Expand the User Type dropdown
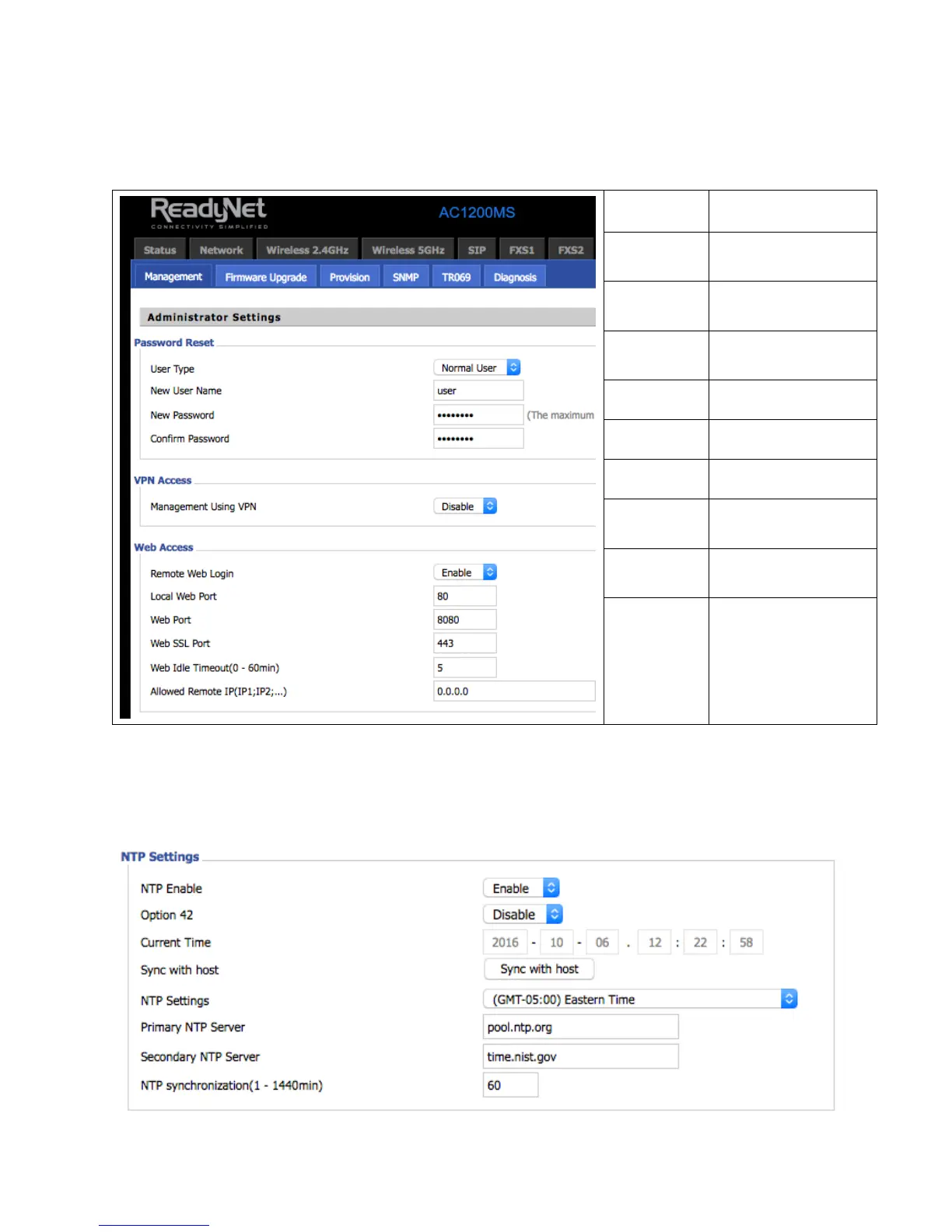This screenshot has width=952, height=1232. [x=477, y=368]
